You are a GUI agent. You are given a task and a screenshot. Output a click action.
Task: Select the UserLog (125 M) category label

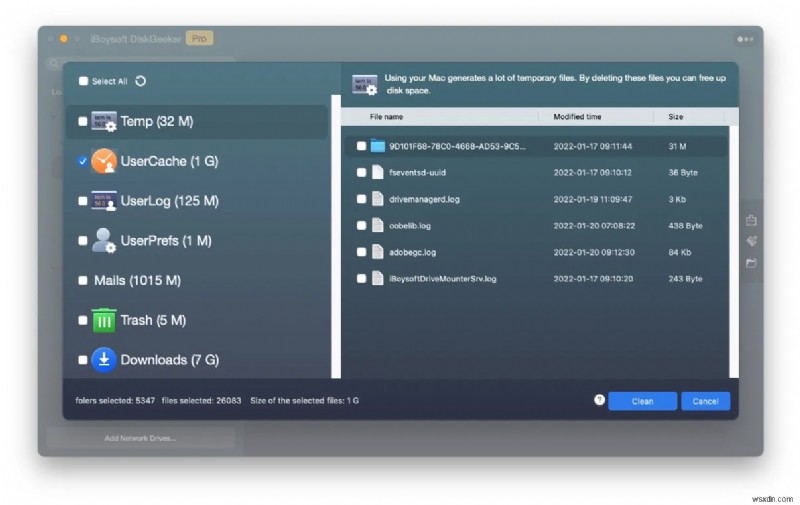[169, 201]
